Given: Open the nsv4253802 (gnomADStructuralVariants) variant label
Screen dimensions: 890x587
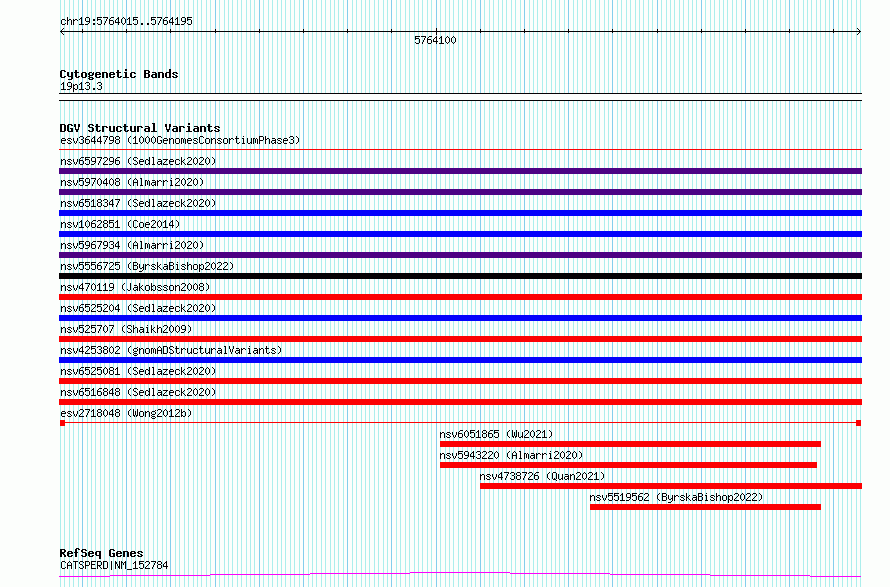Looking at the screenshot, I should (x=171, y=350).
